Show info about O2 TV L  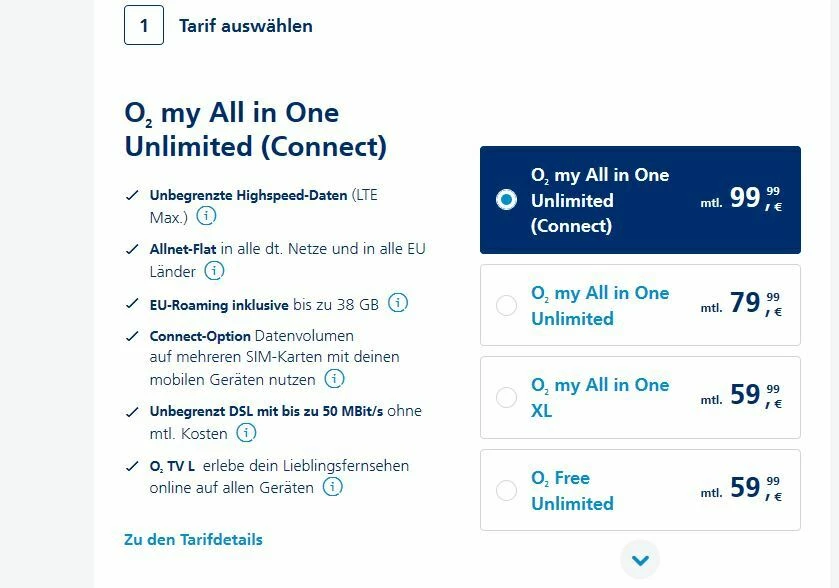pyautogui.click(x=332, y=487)
